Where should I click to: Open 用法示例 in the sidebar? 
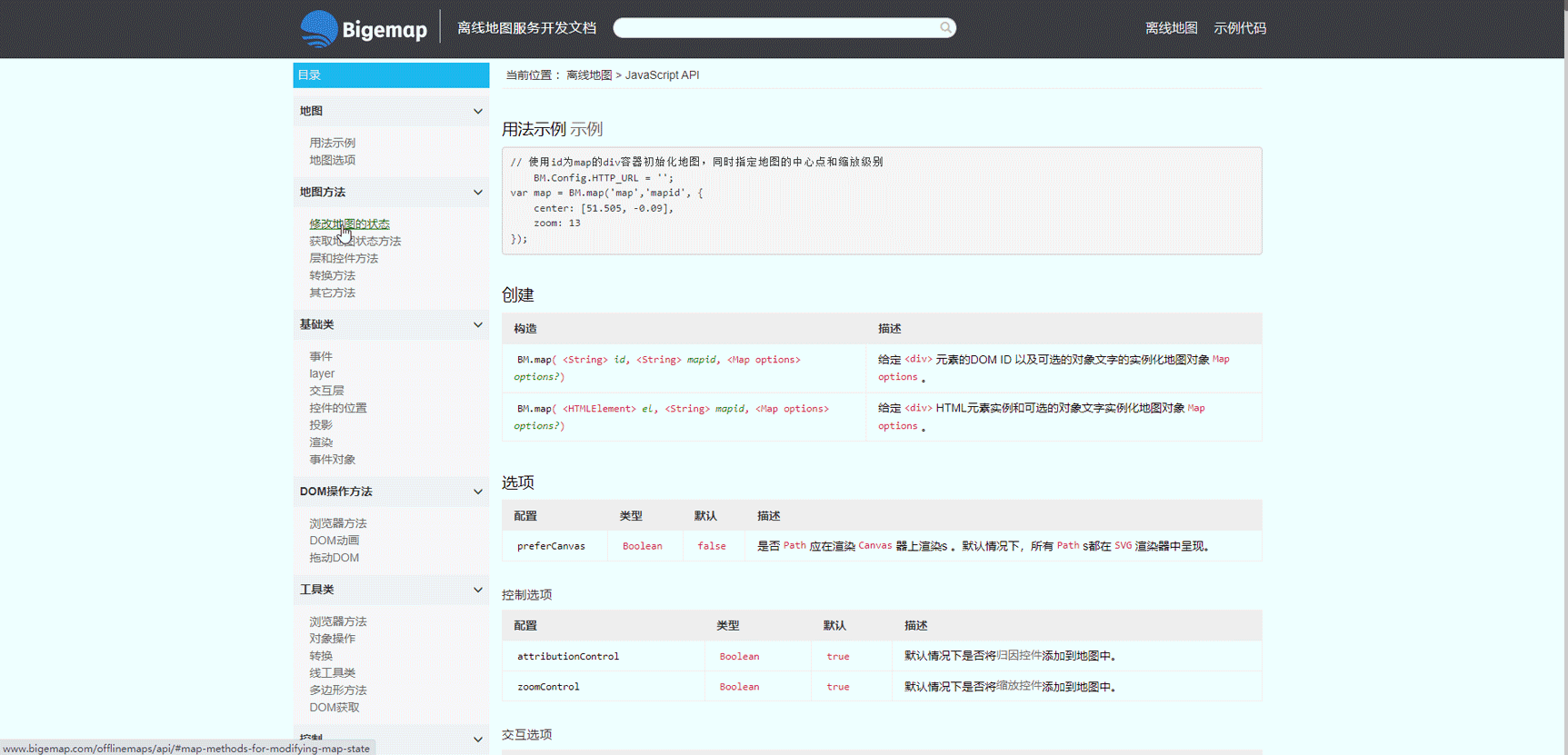pyautogui.click(x=332, y=143)
